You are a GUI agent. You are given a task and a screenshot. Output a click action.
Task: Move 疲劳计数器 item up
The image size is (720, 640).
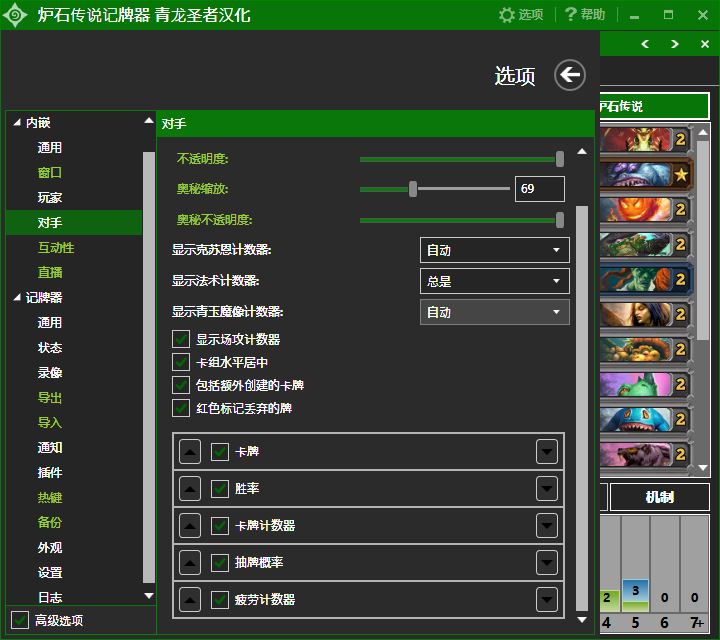pyautogui.click(x=190, y=600)
